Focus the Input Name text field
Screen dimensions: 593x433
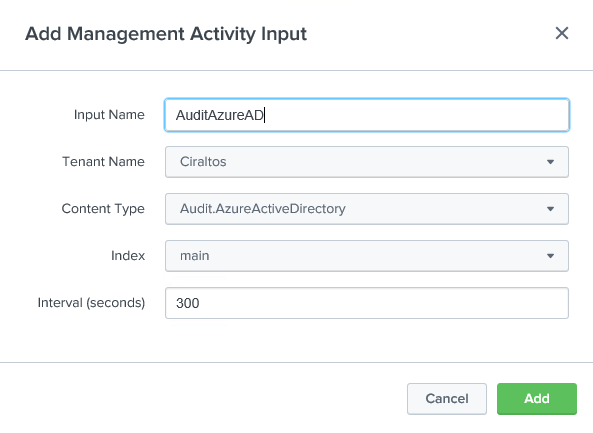click(x=366, y=115)
